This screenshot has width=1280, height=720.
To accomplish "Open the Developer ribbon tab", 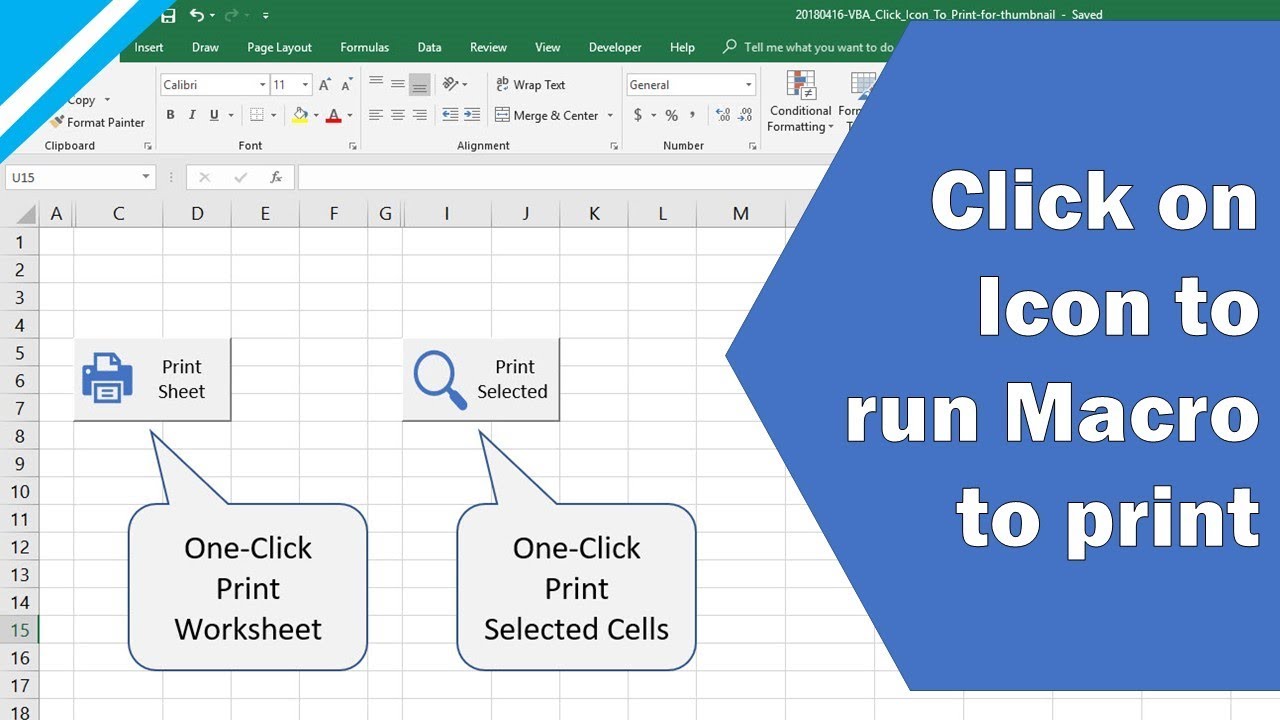I will [x=614, y=47].
